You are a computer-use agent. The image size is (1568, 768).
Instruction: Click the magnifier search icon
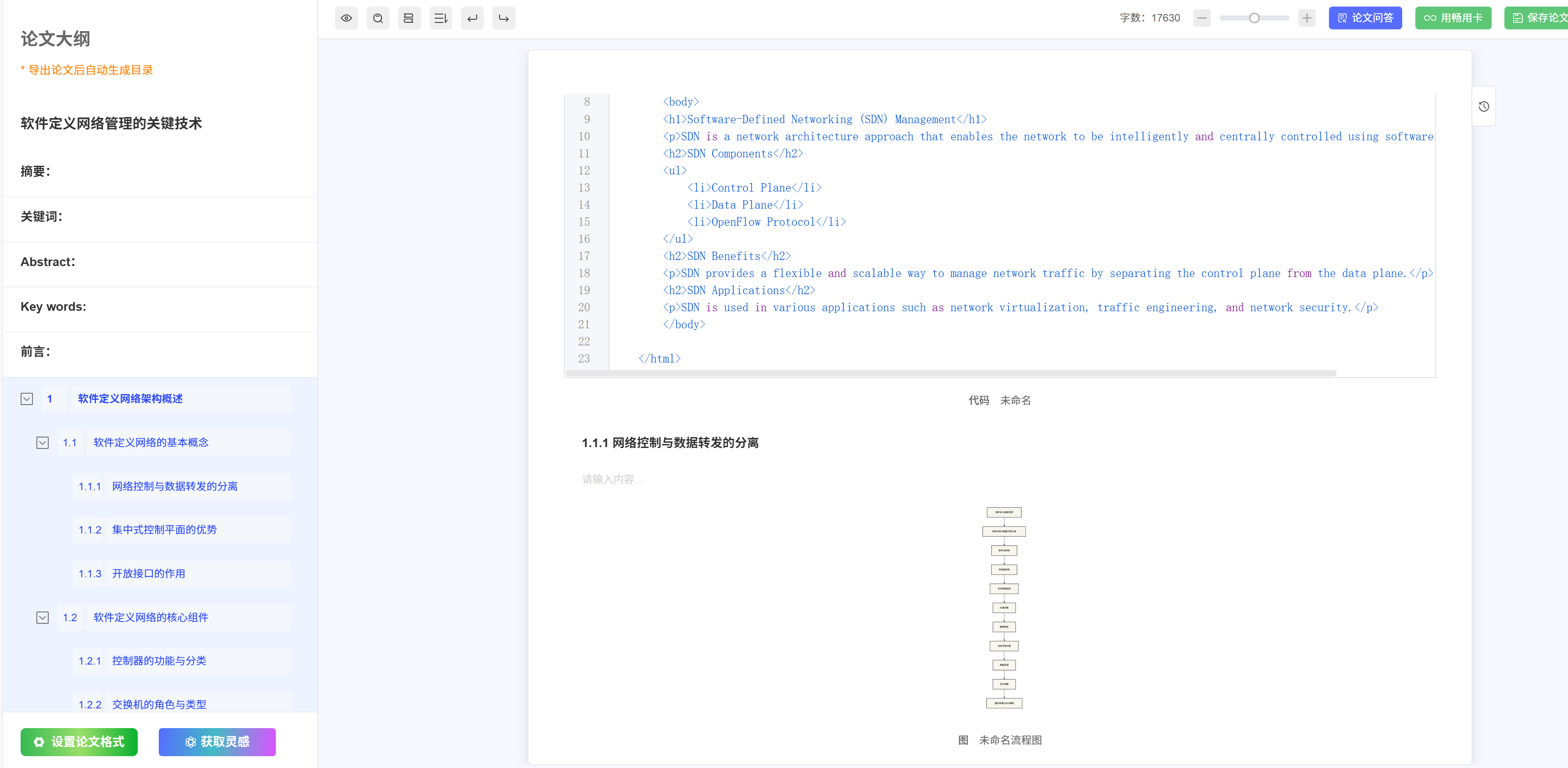[378, 18]
